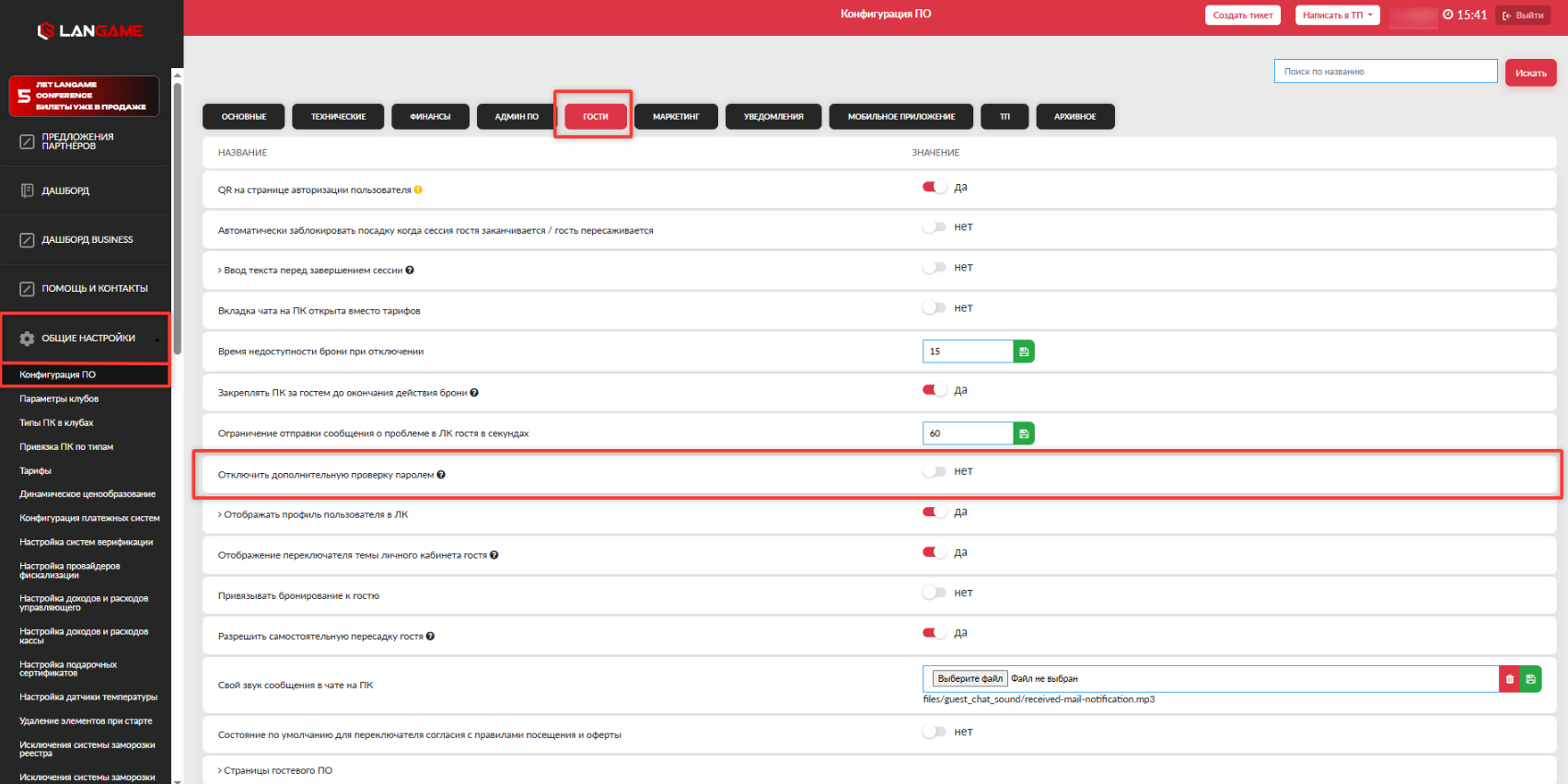Collapse Общие настройки sidebar section
This screenshot has height=784, width=1568.
157,340
